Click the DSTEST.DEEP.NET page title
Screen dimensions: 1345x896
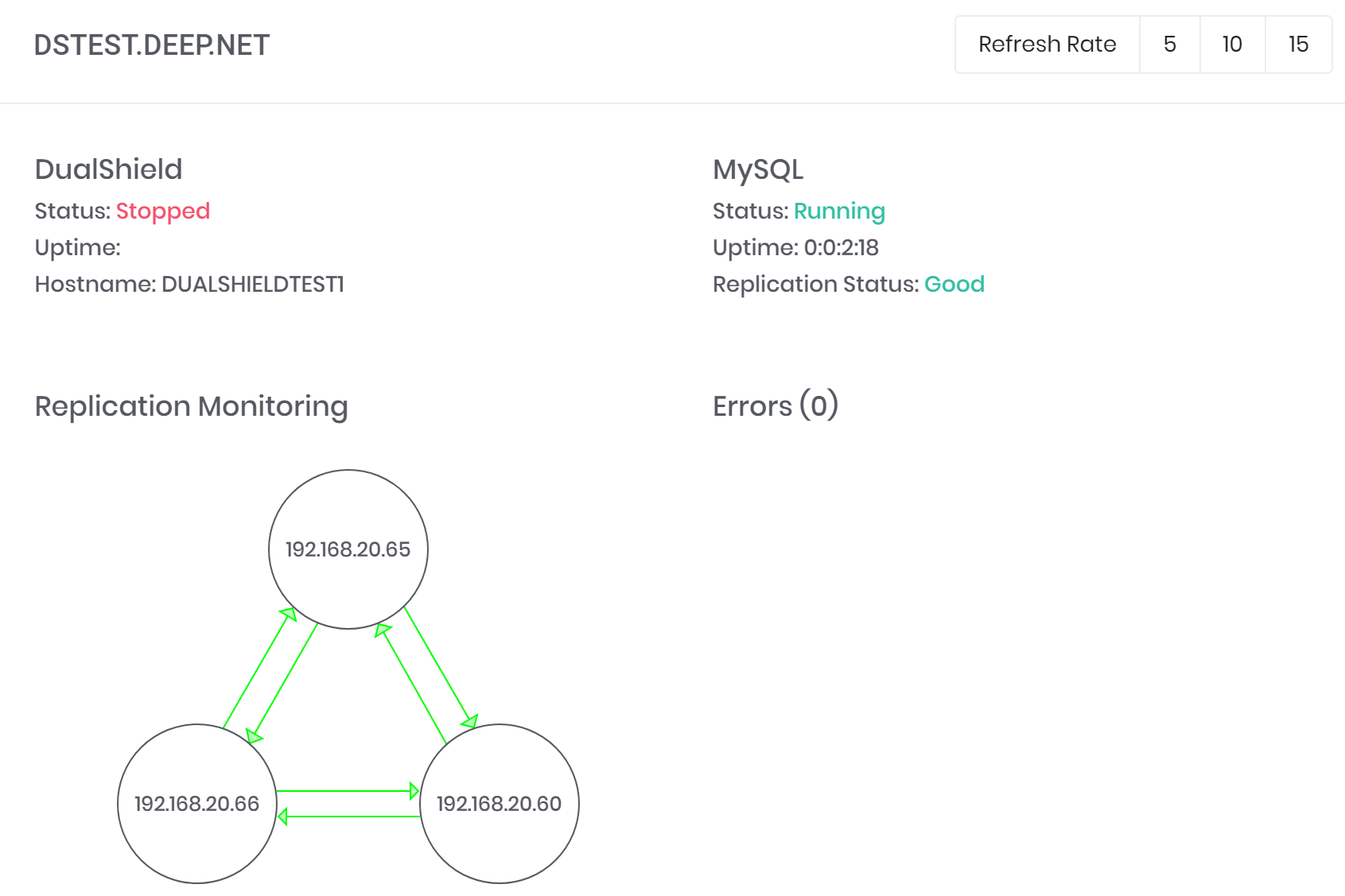coord(152,45)
